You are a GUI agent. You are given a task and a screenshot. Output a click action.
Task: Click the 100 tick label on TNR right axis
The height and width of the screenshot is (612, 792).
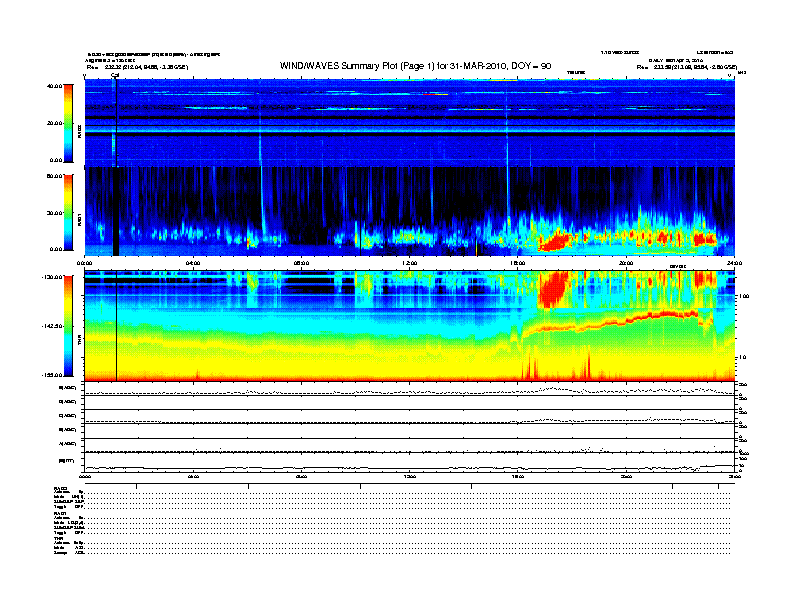(x=744, y=296)
